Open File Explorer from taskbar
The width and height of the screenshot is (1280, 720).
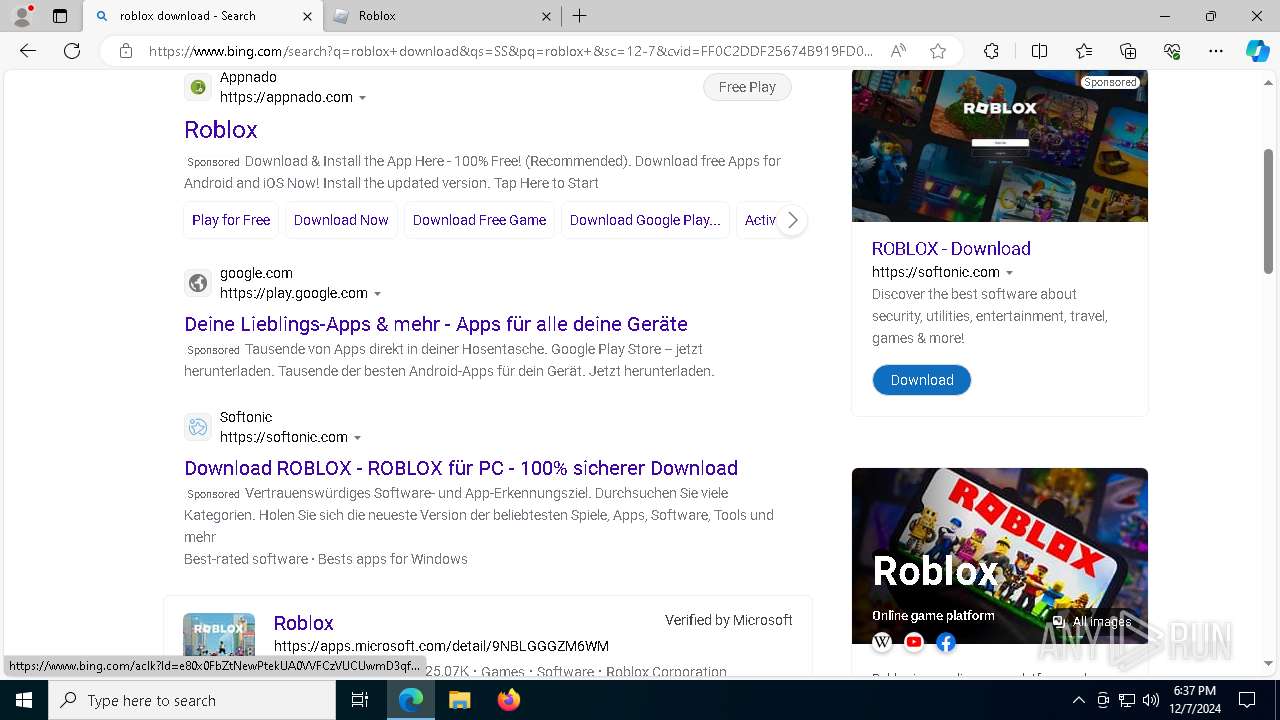pos(459,700)
